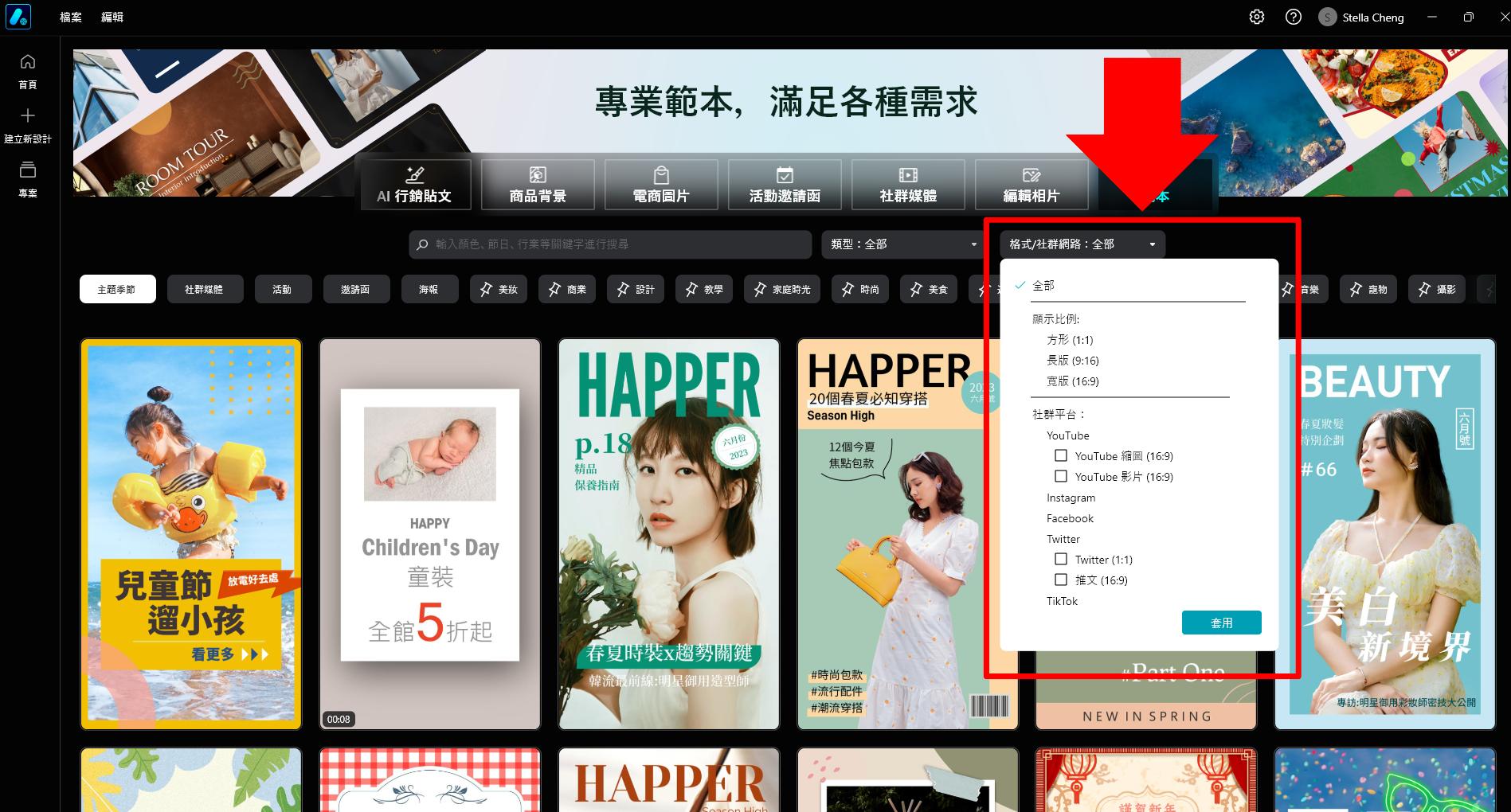Expand the Instagram platform group
This screenshot has width=1511, height=812.
[1071, 498]
